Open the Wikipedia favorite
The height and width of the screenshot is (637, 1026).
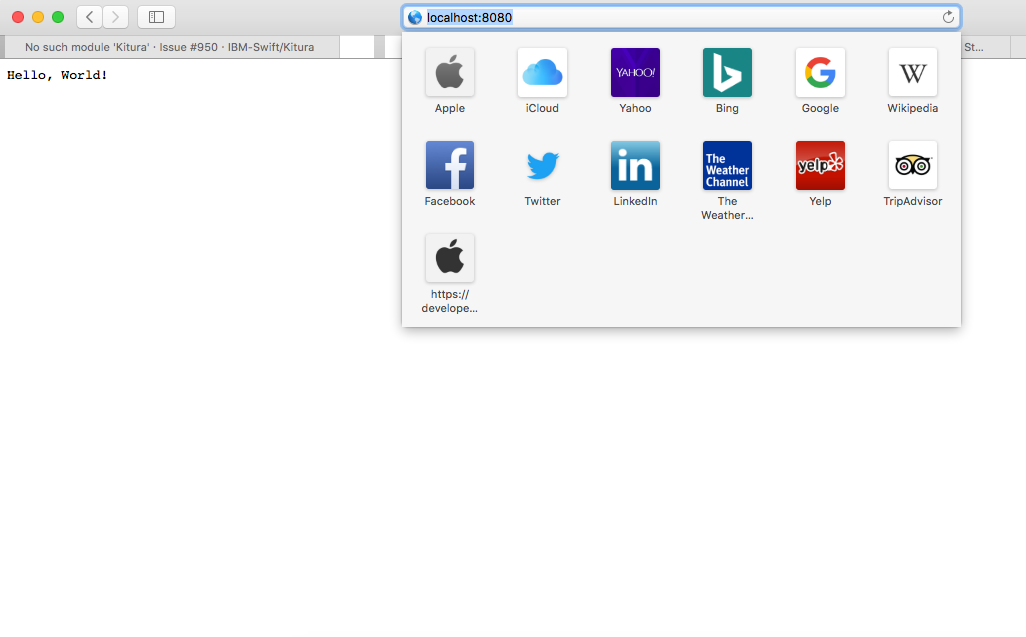coord(912,72)
